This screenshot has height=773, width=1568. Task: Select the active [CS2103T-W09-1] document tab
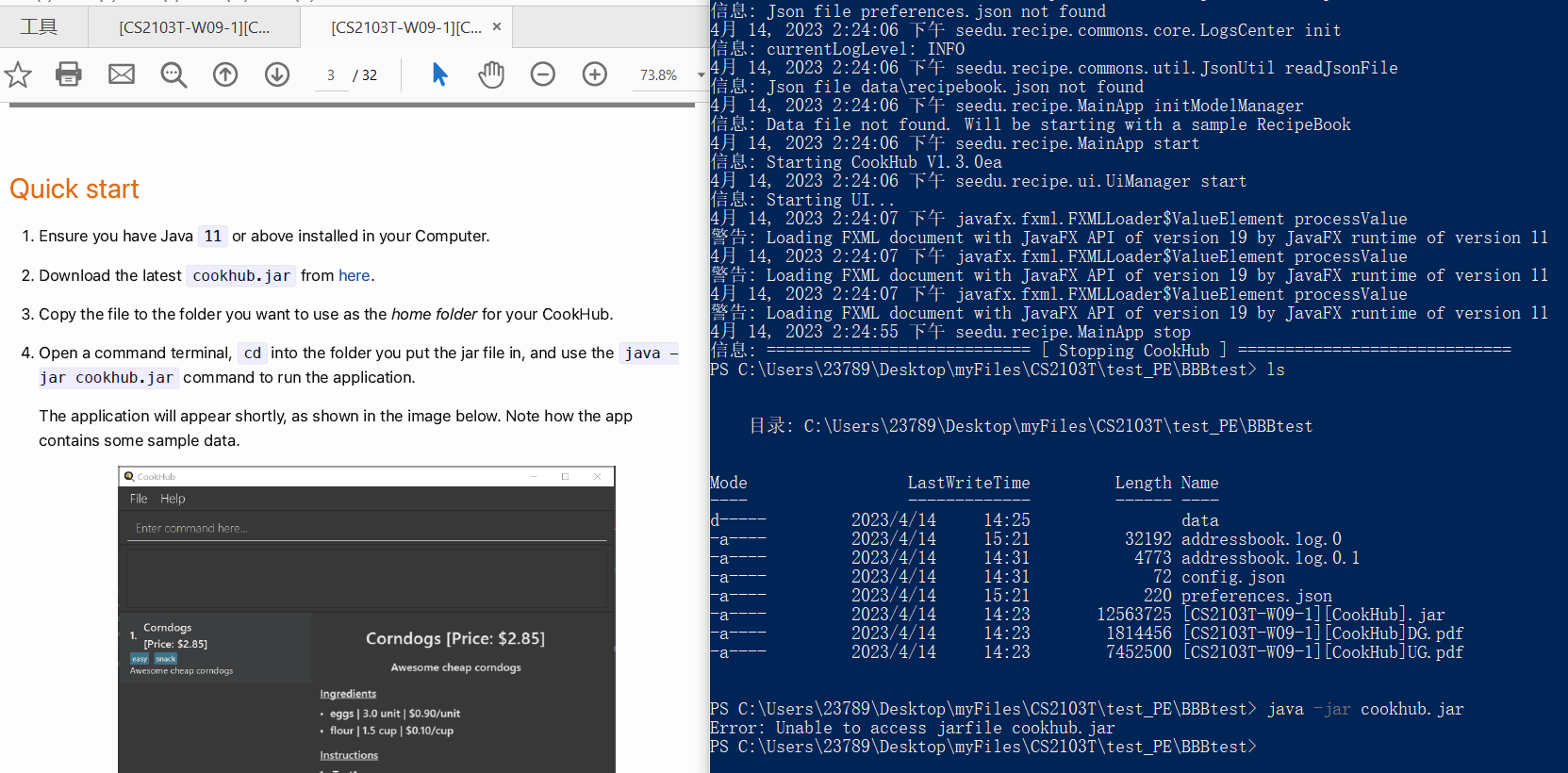(406, 27)
